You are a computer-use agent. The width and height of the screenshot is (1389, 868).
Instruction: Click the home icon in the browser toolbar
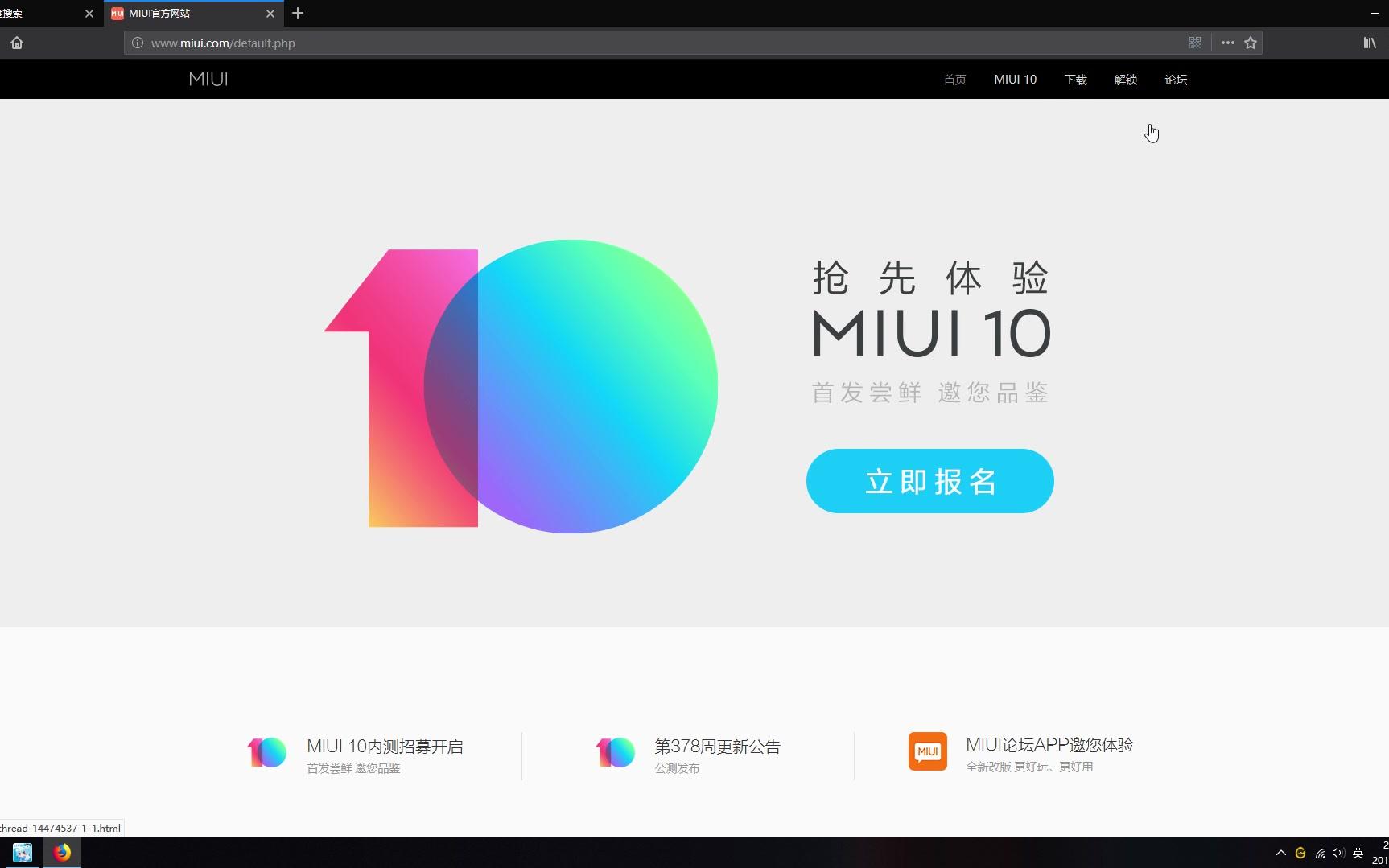[x=17, y=42]
